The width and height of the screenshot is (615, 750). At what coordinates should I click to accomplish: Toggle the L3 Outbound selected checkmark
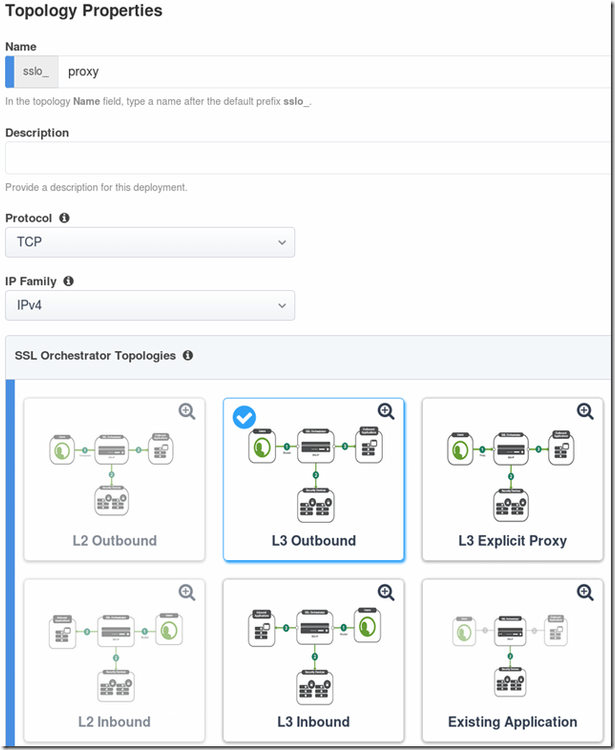(244, 417)
